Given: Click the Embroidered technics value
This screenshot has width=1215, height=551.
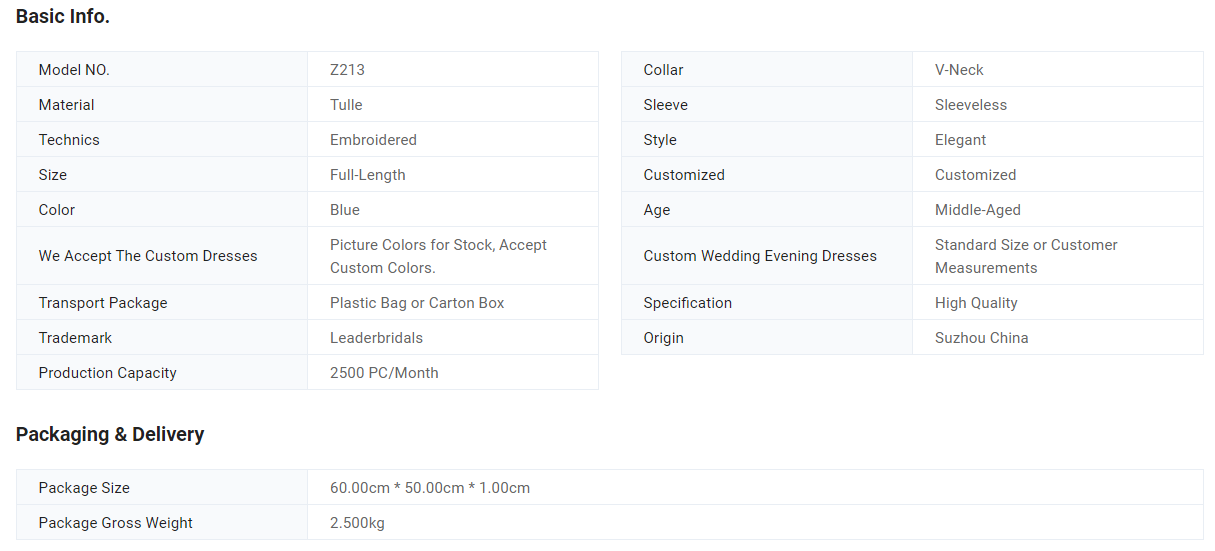Looking at the screenshot, I should click(373, 140).
